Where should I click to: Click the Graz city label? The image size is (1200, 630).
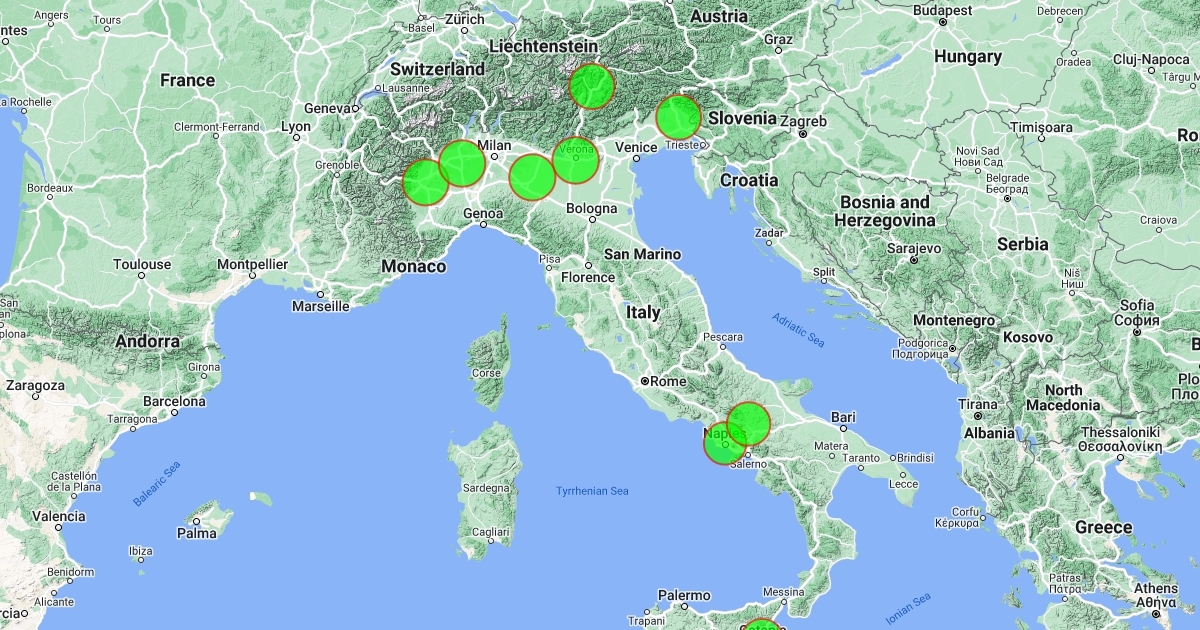(x=778, y=39)
